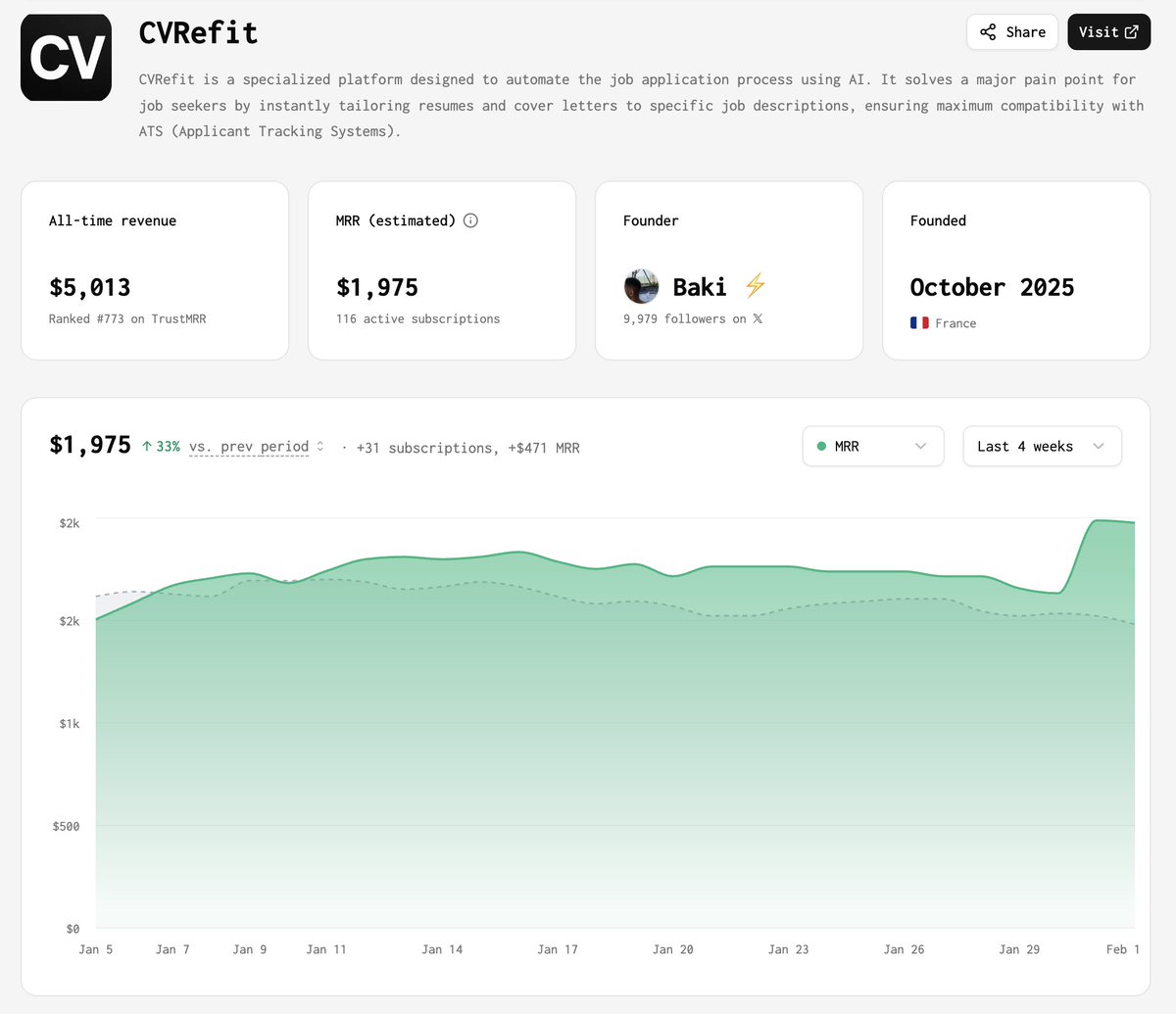
Task: Click '+31 subscriptions, +$471 MRR' text
Action: point(468,448)
